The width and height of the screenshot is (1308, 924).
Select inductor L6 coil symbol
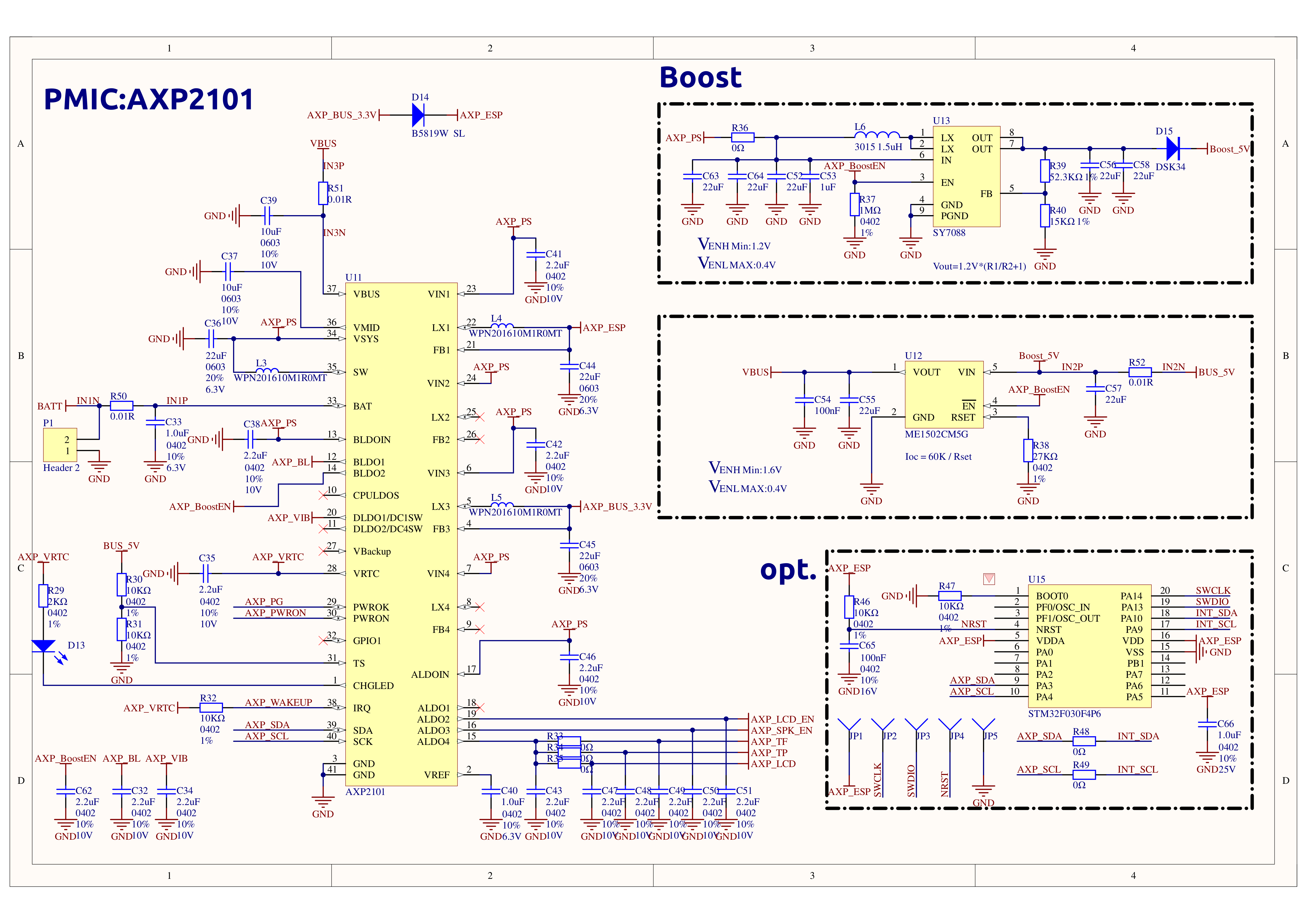pyautogui.click(x=877, y=136)
